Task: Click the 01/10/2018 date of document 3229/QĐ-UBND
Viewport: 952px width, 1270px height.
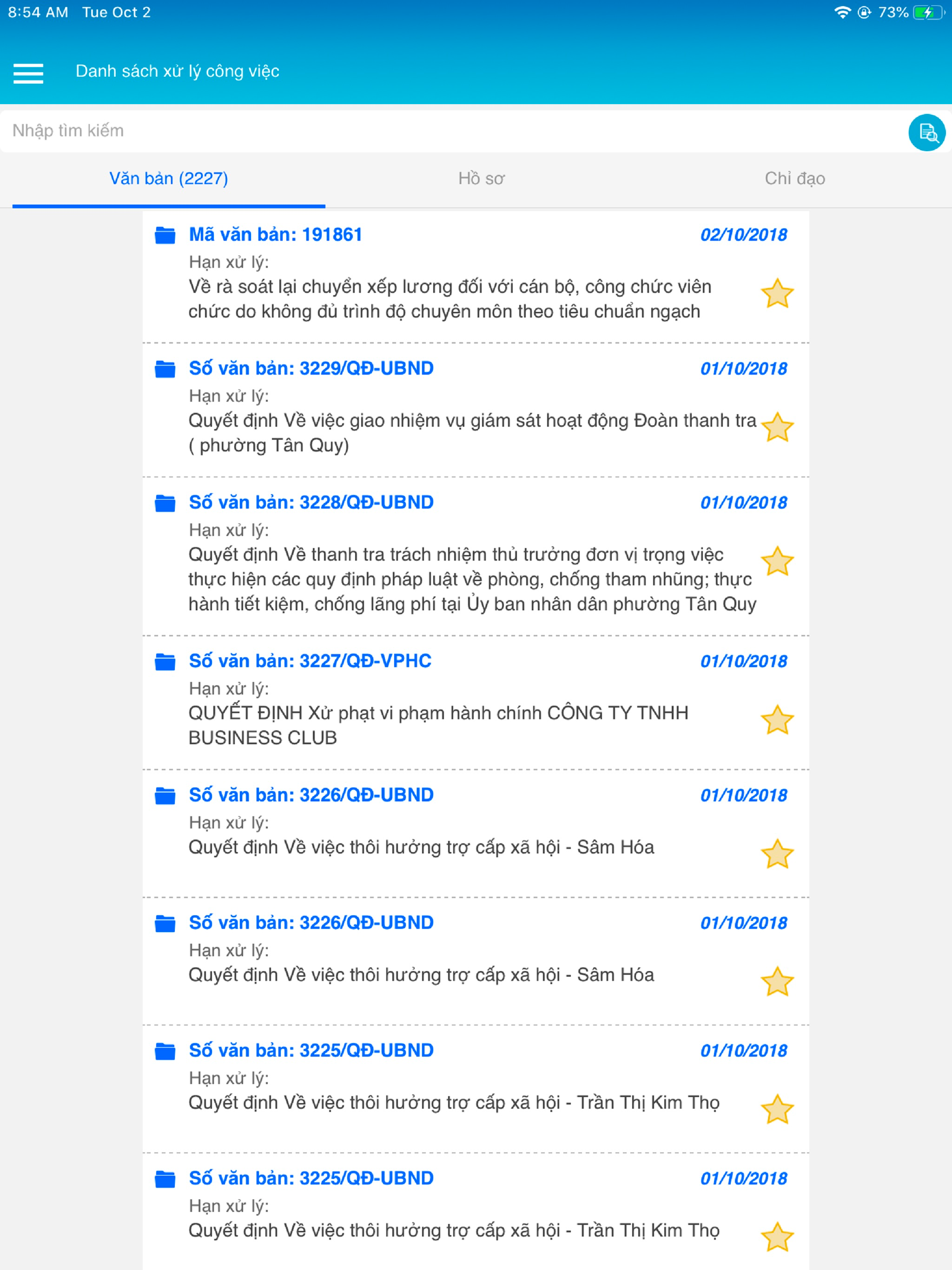Action: (x=744, y=369)
